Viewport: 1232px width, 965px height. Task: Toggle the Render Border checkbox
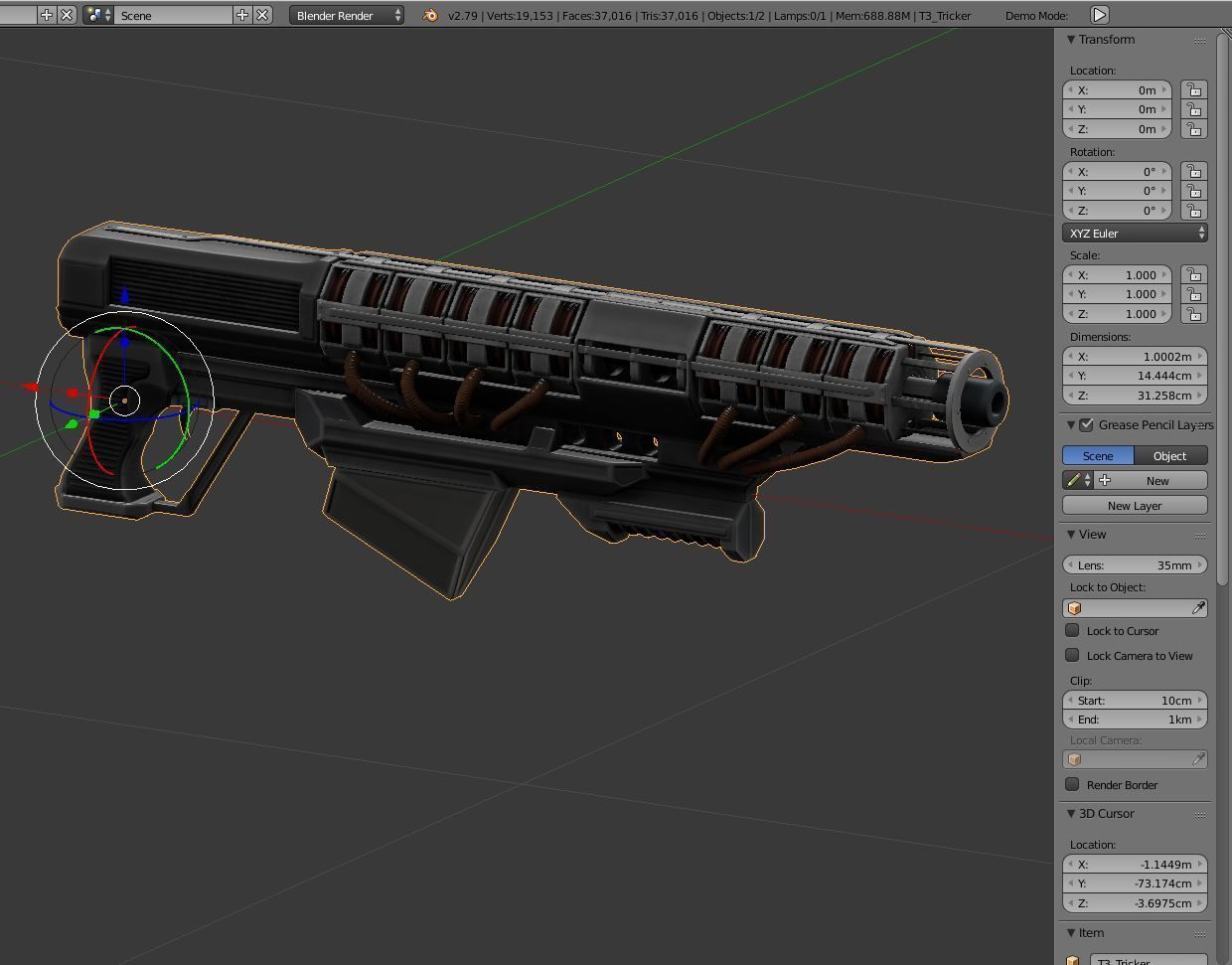coord(1072,784)
